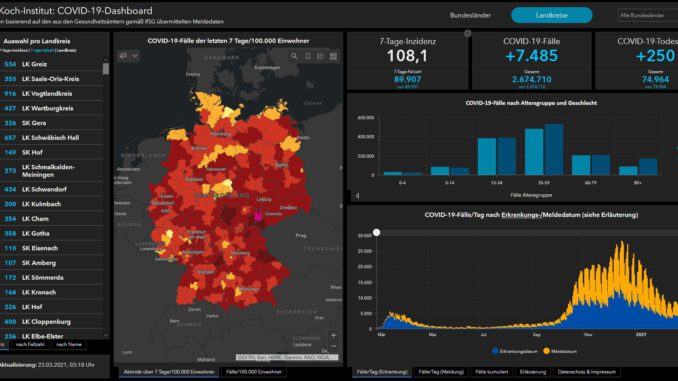Select LK Gotha entry
678x381 pixels.
tap(51, 234)
